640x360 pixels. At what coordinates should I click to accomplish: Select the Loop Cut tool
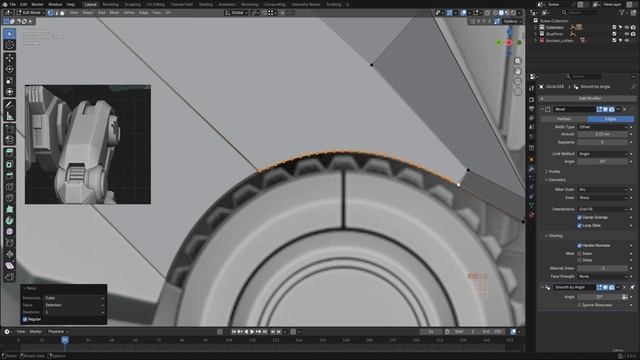pyautogui.click(x=9, y=187)
